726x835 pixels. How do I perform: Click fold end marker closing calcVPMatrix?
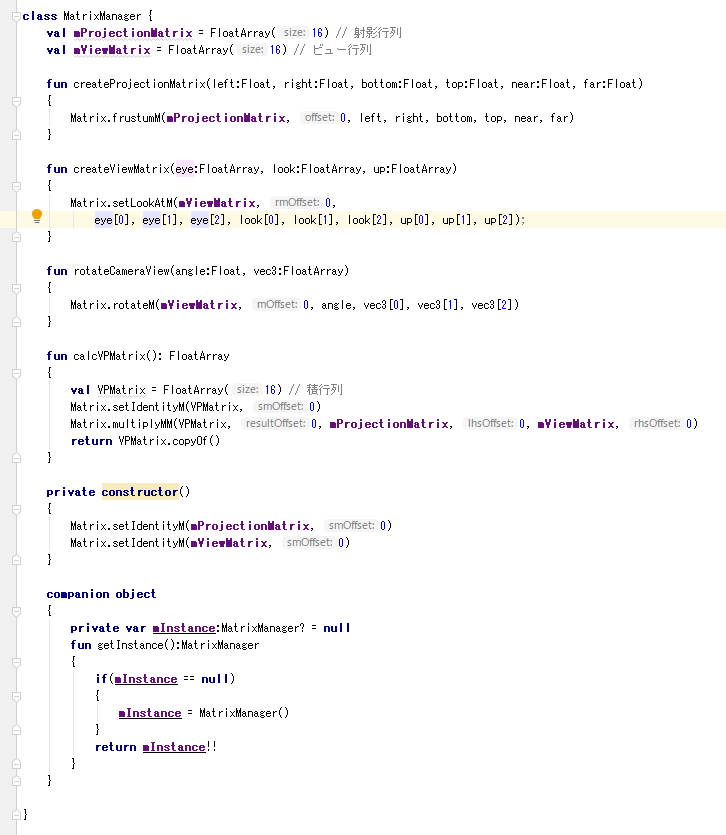pyautogui.click(x=17, y=458)
